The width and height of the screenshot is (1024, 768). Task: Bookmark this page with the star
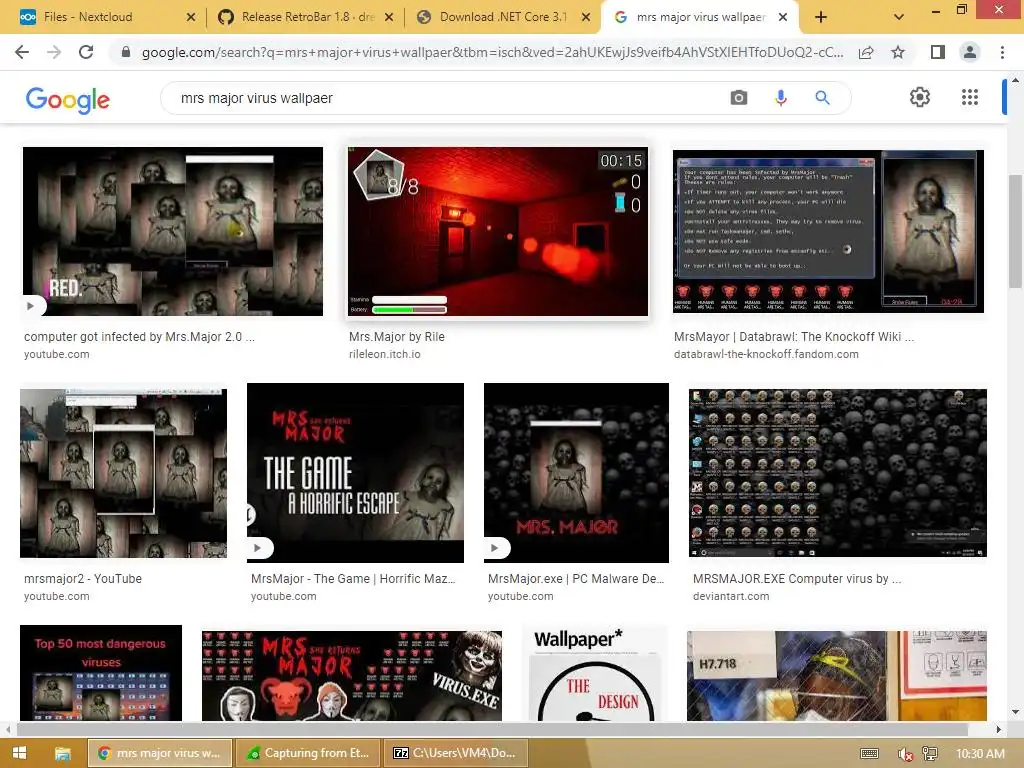[898, 52]
